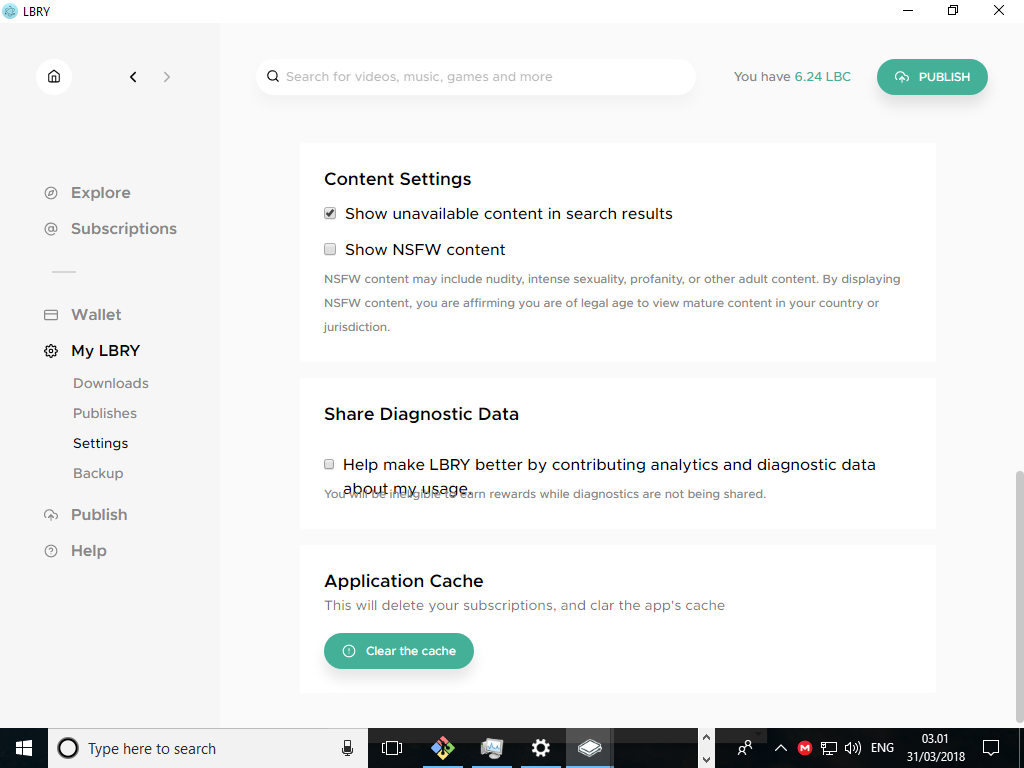The image size is (1024, 768).
Task: Click the Cortana microphone icon
Action: 347,748
